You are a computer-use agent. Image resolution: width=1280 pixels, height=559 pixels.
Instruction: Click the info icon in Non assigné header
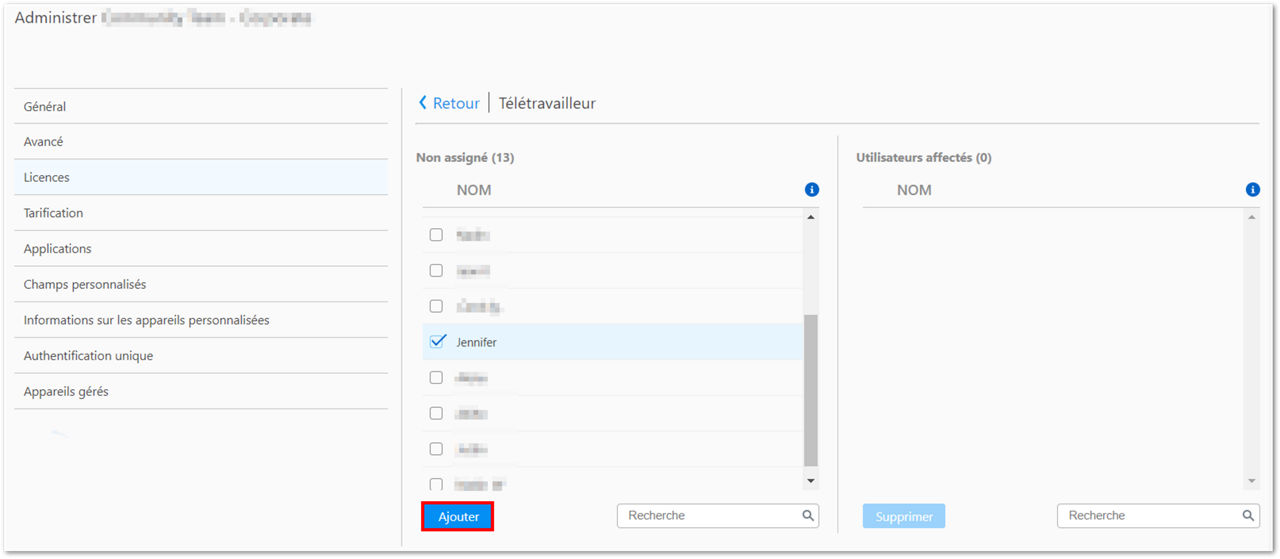click(x=811, y=190)
